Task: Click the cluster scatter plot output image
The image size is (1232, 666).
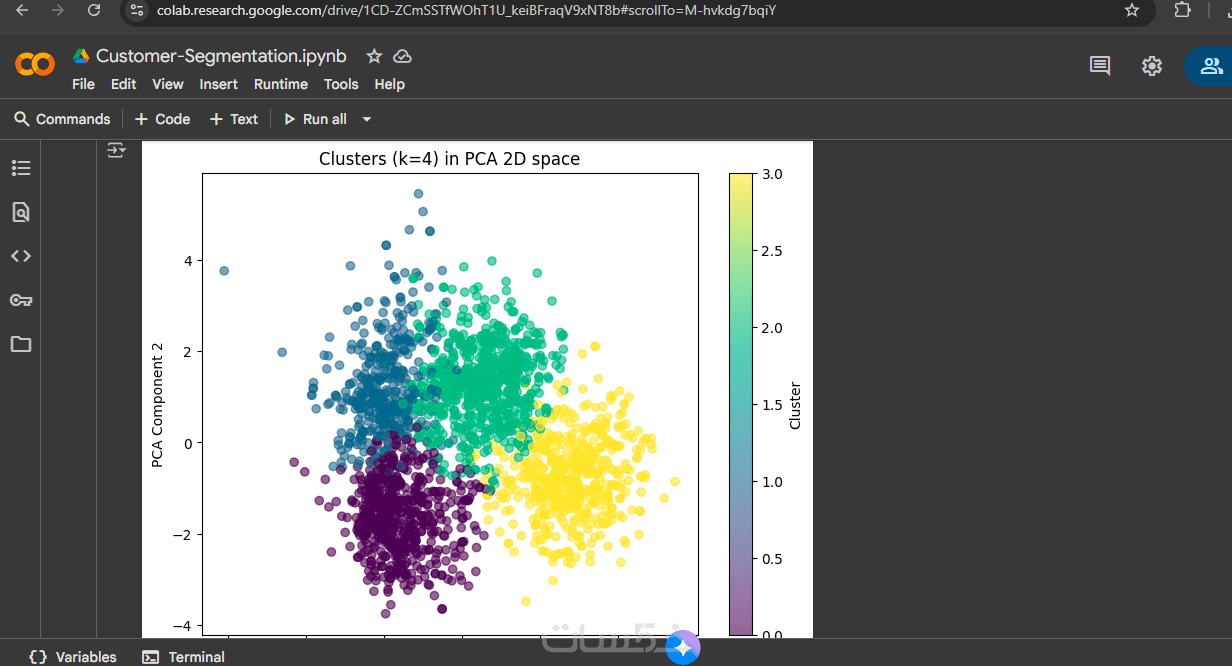Action: click(x=477, y=389)
